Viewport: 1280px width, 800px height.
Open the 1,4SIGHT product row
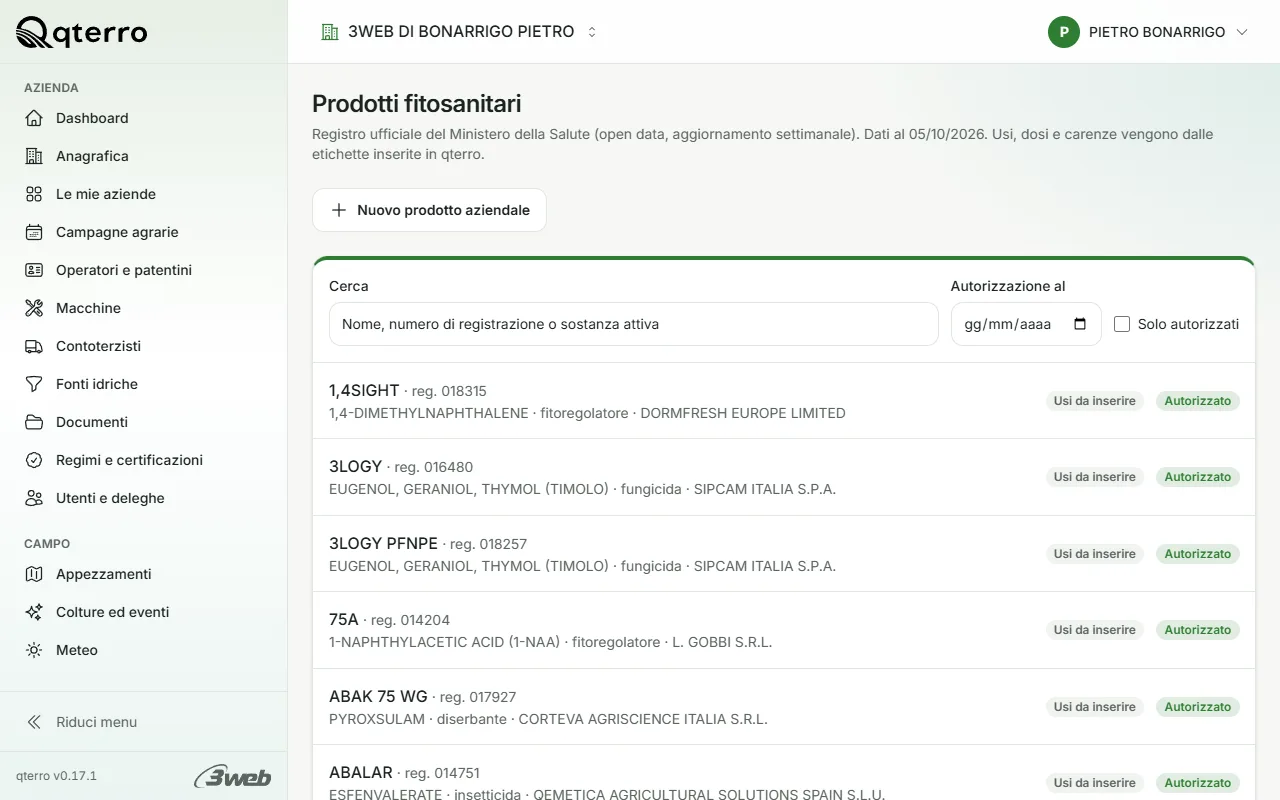(x=784, y=401)
